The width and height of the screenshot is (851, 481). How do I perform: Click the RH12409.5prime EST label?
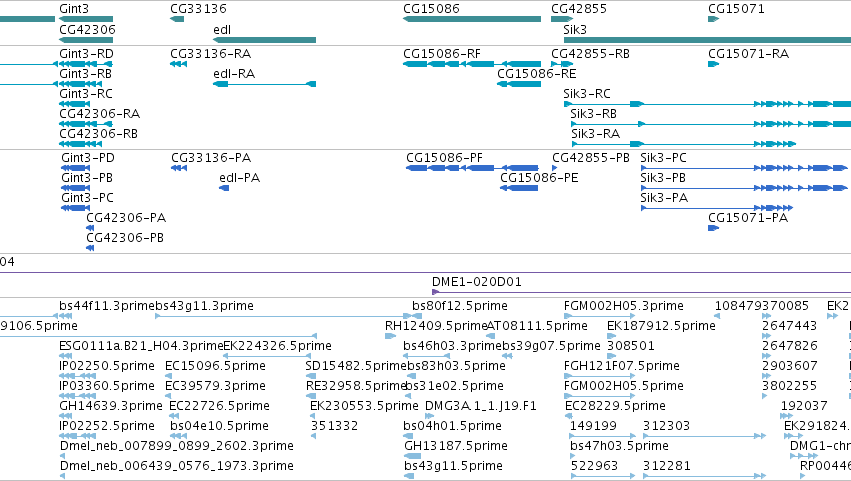pyautogui.click(x=436, y=326)
